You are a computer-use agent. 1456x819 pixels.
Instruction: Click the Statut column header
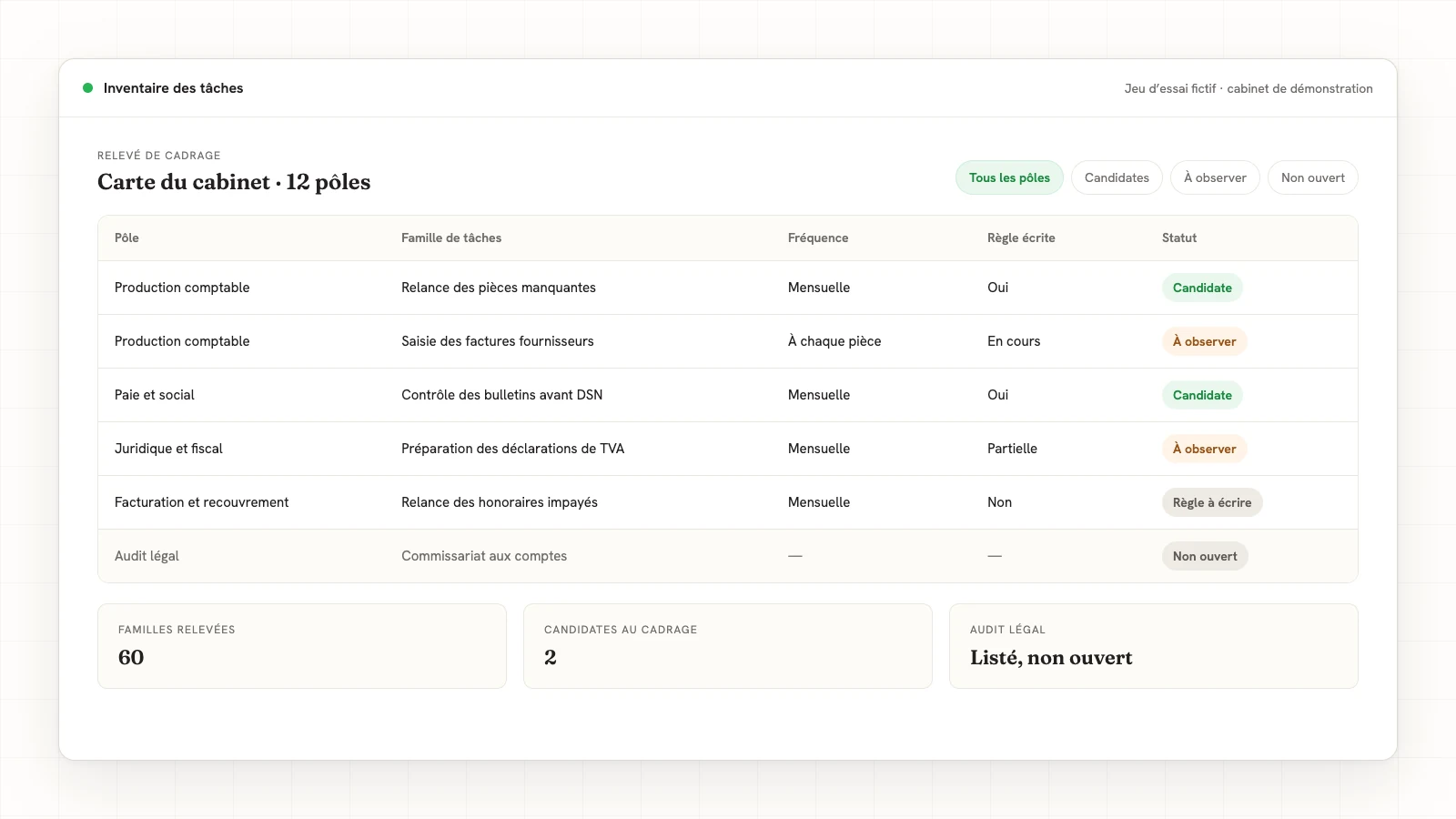coord(1179,238)
